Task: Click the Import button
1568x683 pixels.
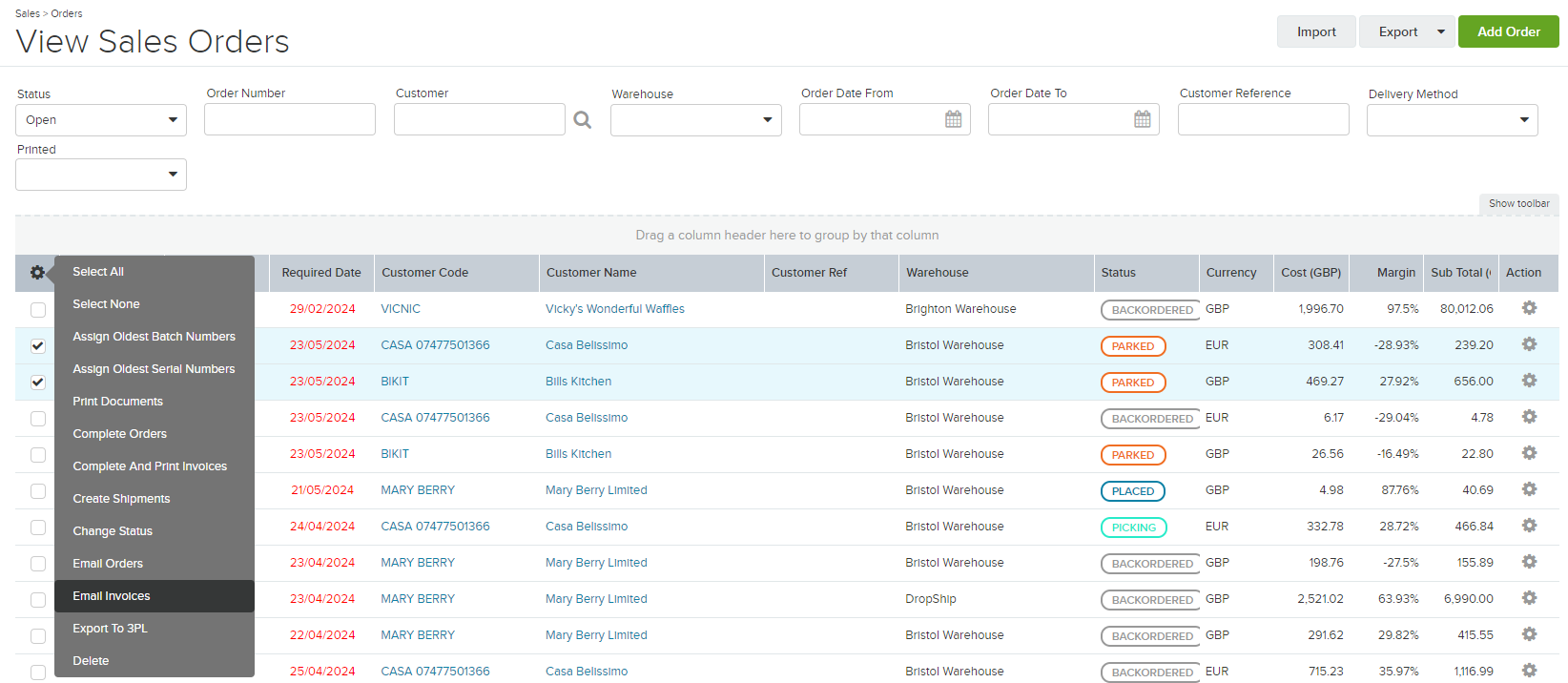Action: tap(1316, 31)
